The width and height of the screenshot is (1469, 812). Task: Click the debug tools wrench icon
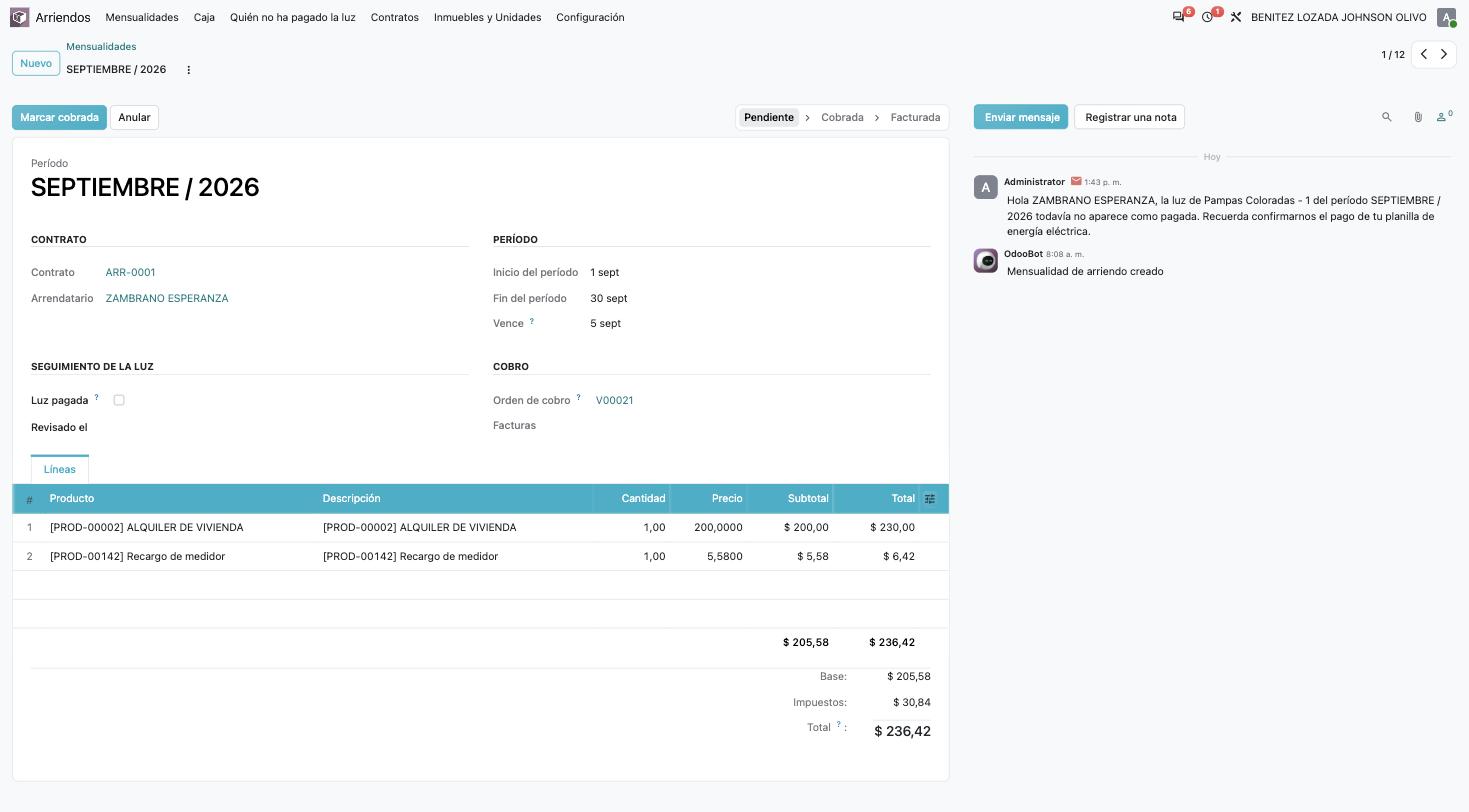tap(1236, 17)
